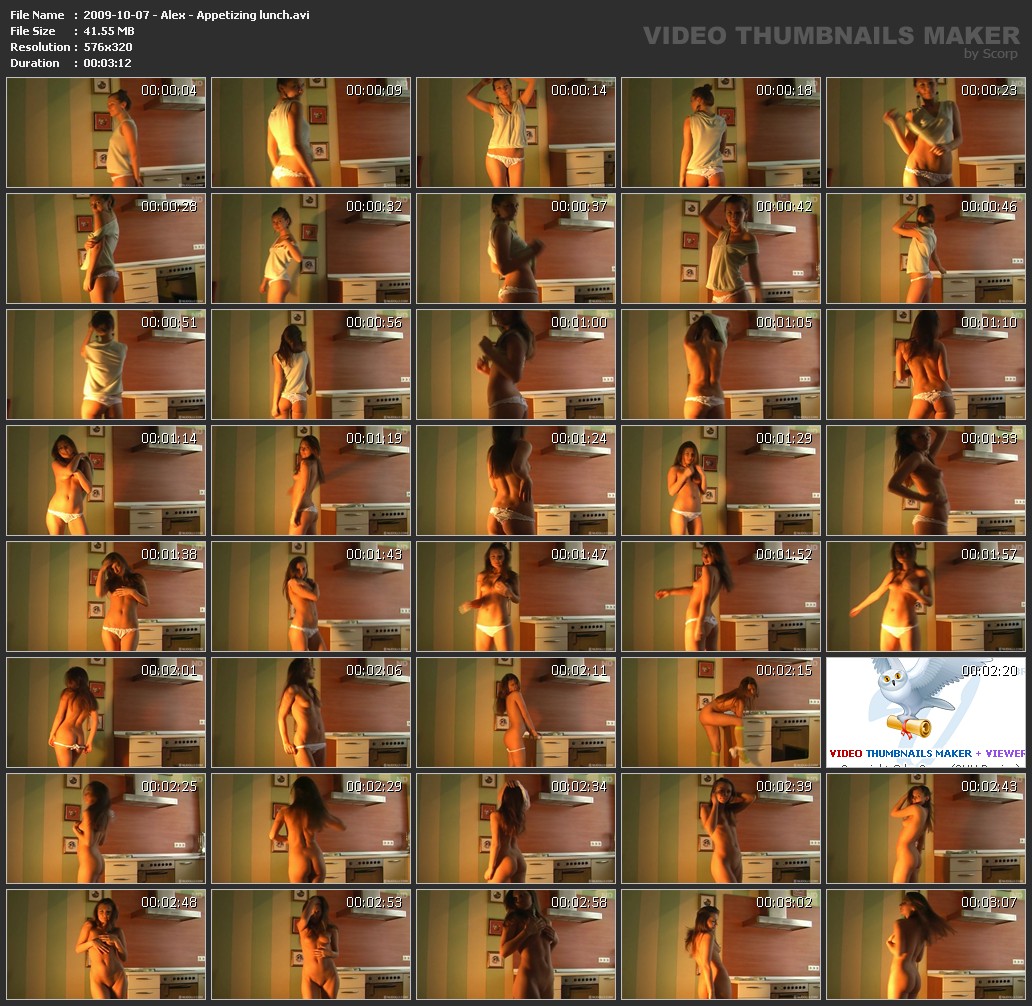Click the thumbnail stamped 00:02:34
1032x1006 pixels.
click(x=516, y=829)
